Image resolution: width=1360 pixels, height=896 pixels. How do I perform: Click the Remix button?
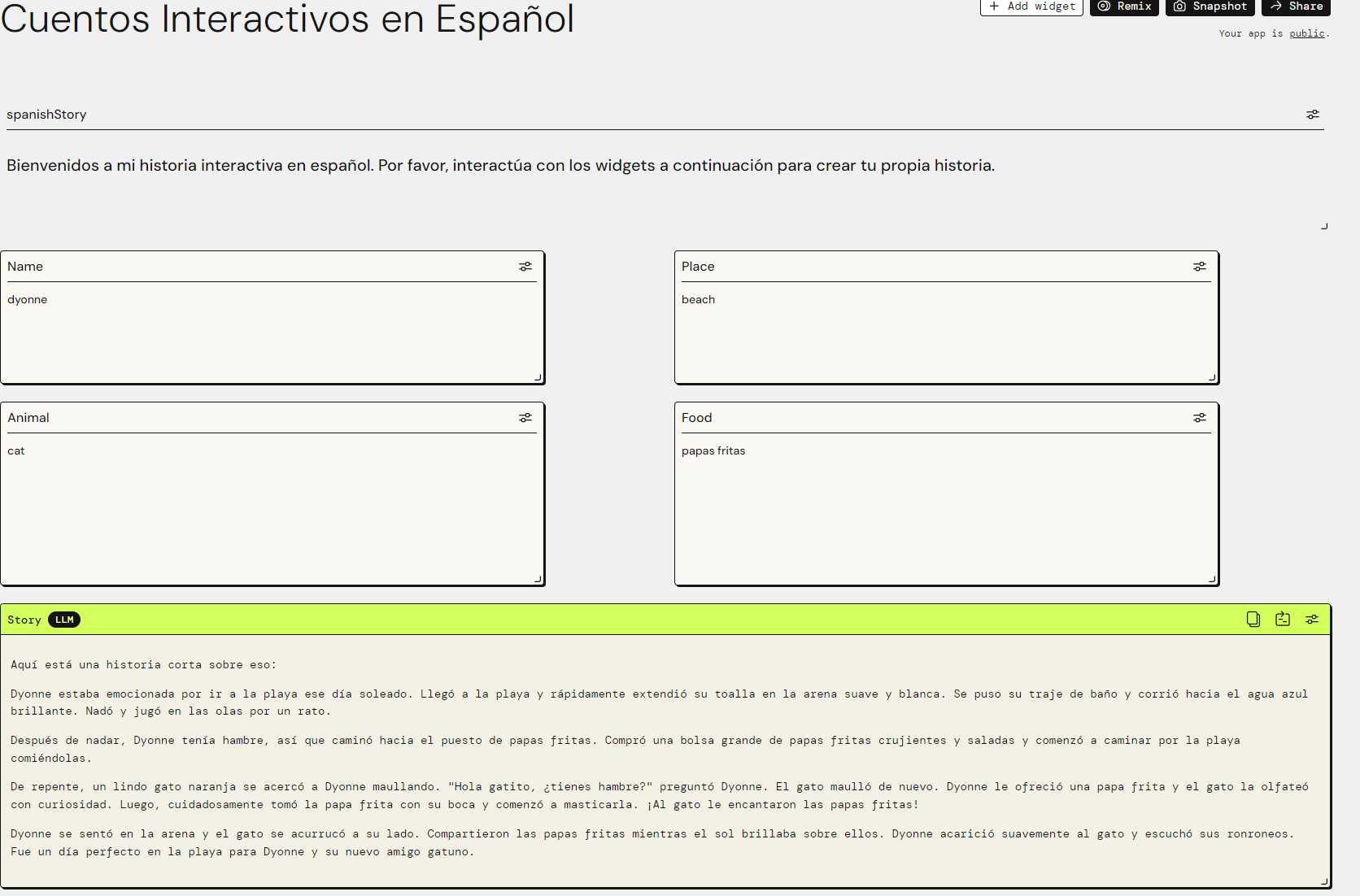click(1124, 7)
